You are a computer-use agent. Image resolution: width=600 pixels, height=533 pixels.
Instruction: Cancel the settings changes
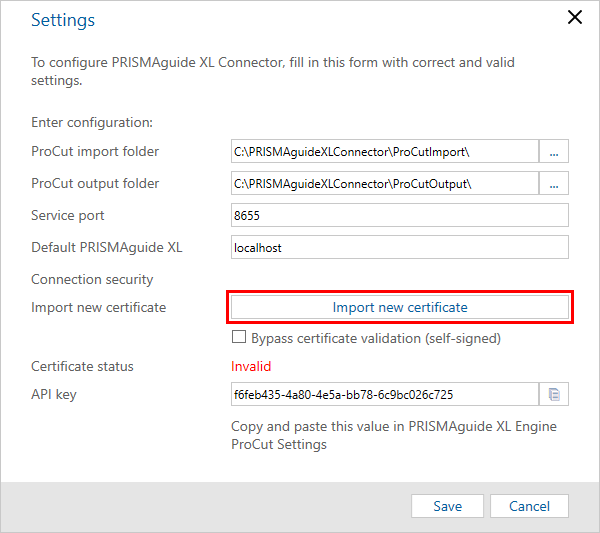(529, 506)
